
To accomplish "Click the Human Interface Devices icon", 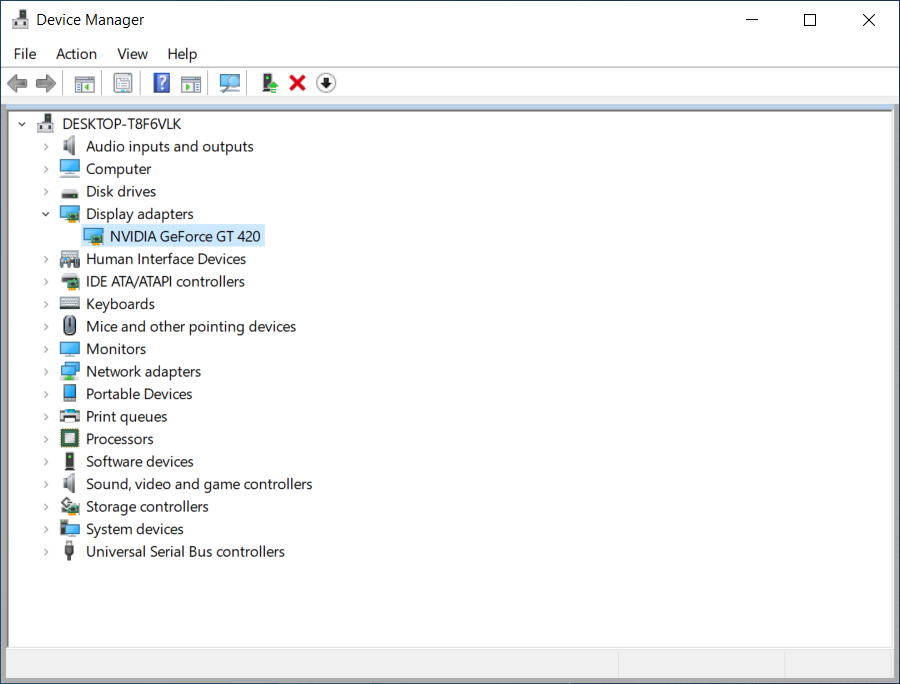I will pos(69,259).
